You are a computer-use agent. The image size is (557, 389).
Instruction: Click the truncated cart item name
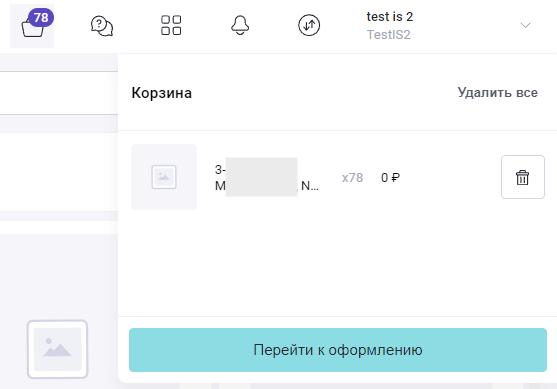pos(267,177)
